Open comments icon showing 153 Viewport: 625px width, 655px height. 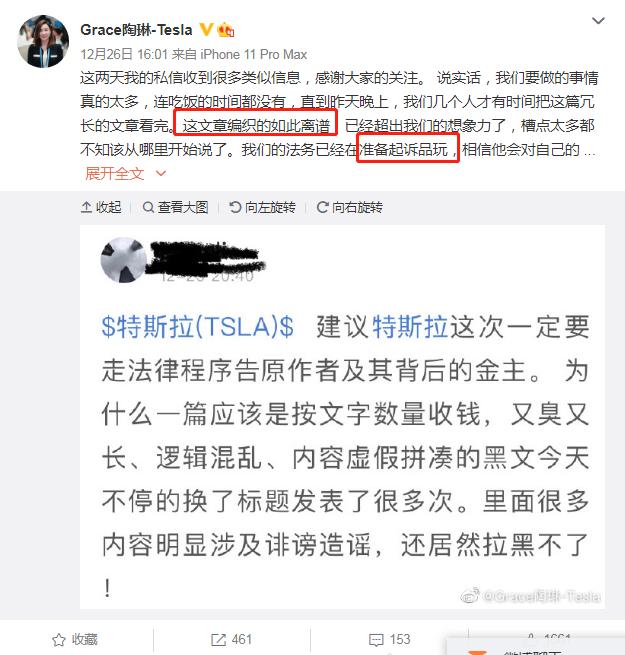(x=376, y=640)
